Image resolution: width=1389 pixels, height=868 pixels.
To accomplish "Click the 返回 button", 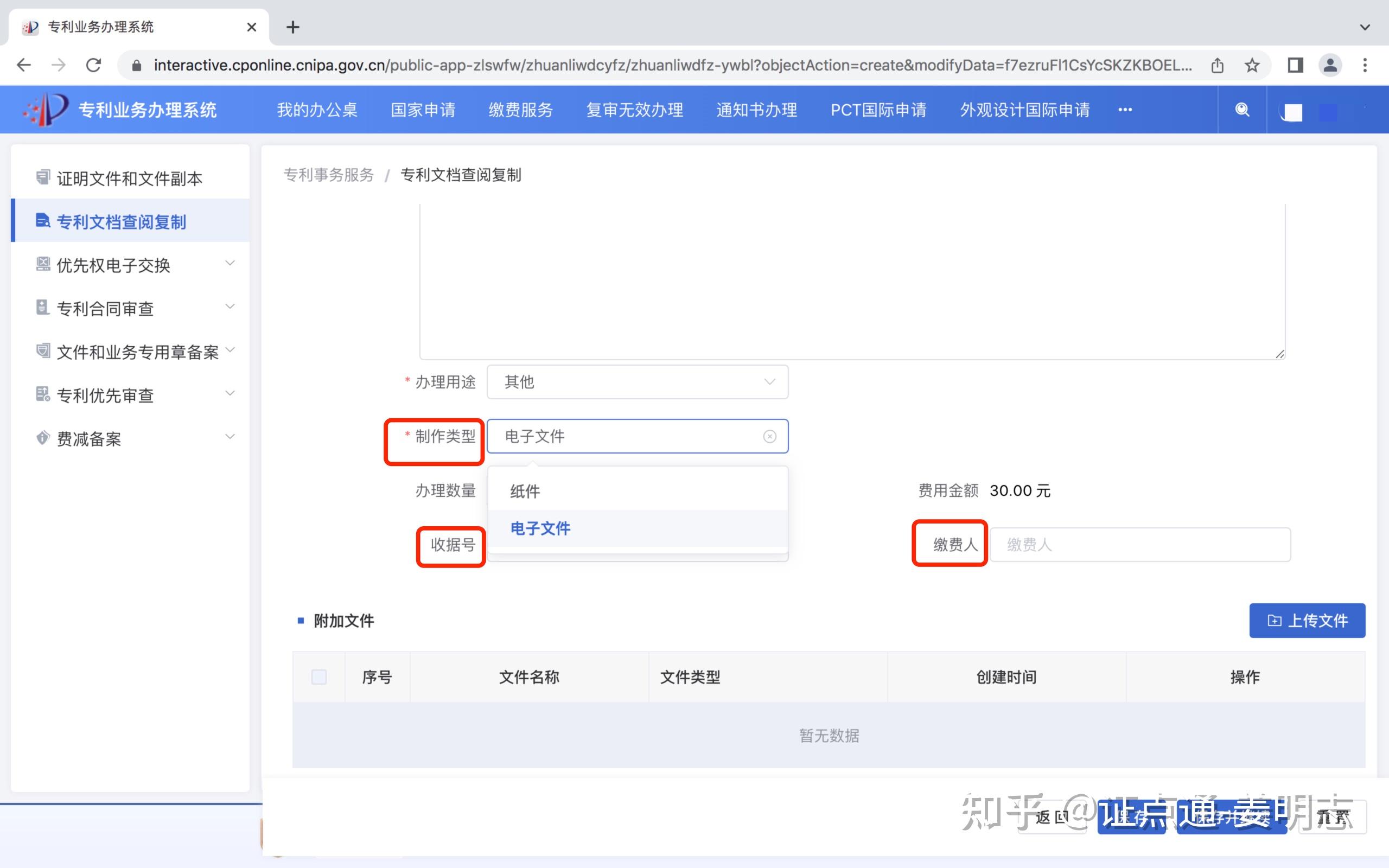I will (1052, 817).
